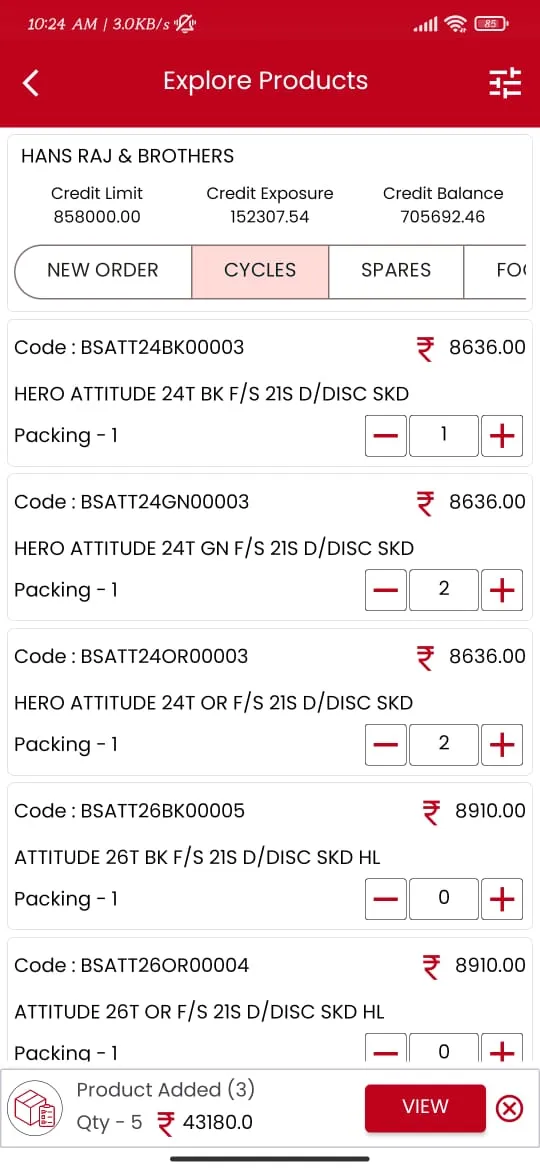Viewport: 540px width, 1170px height.
Task: Select the NEW ORDER tab
Action: pos(103,270)
